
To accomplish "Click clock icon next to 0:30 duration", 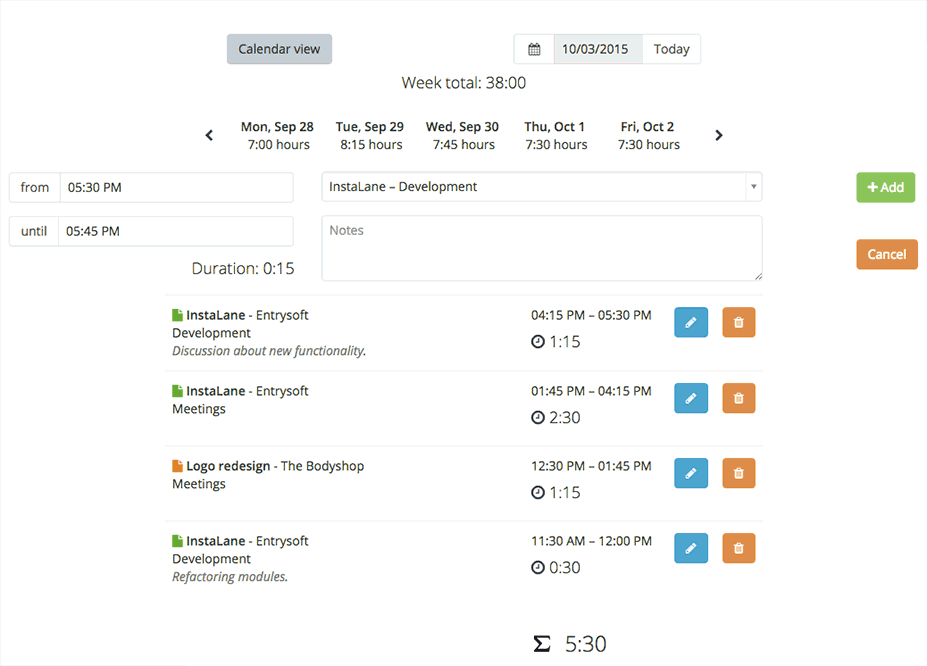I will pos(537,568).
